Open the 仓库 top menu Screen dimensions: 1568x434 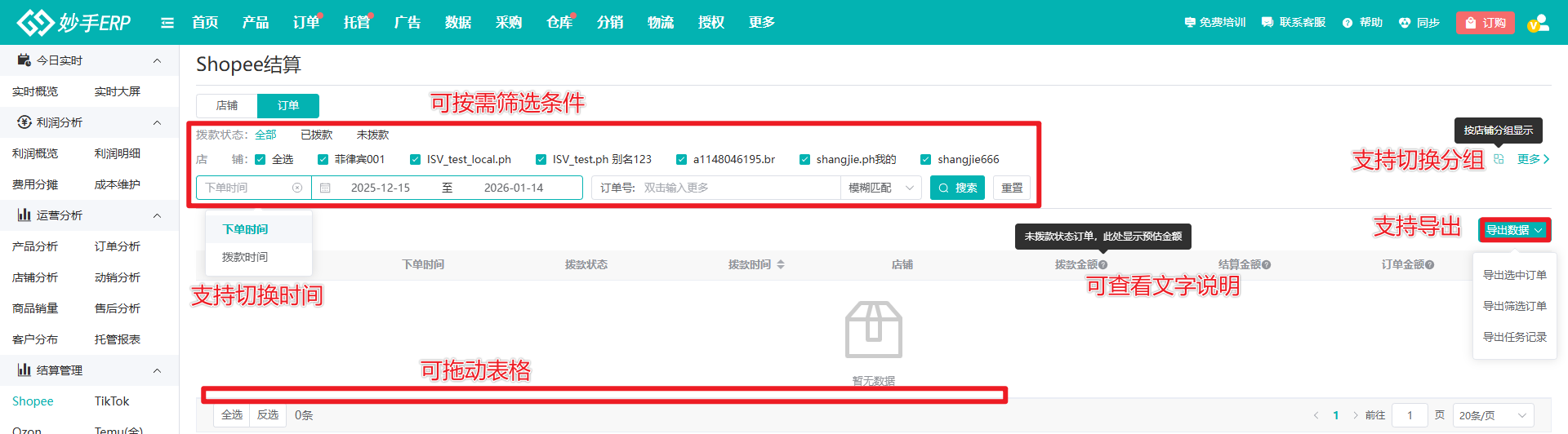click(x=559, y=23)
